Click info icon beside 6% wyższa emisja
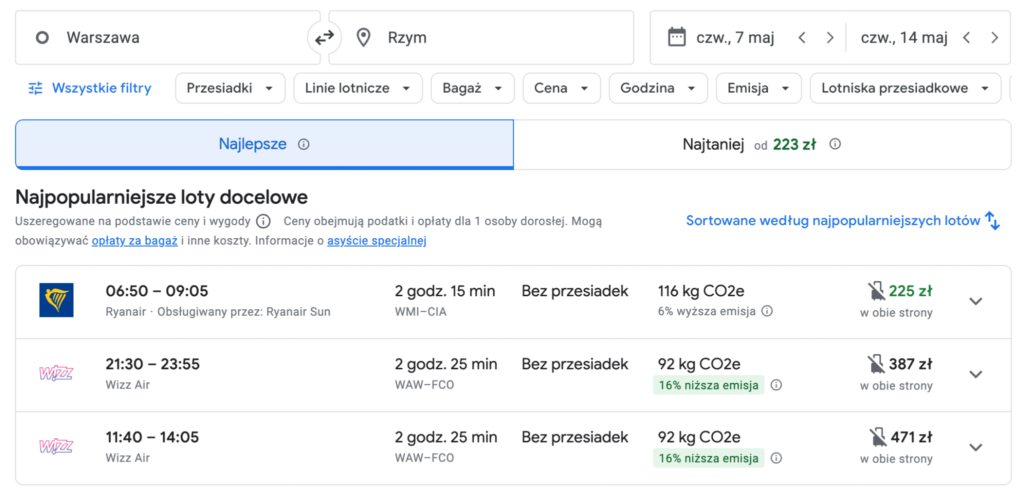 (767, 311)
